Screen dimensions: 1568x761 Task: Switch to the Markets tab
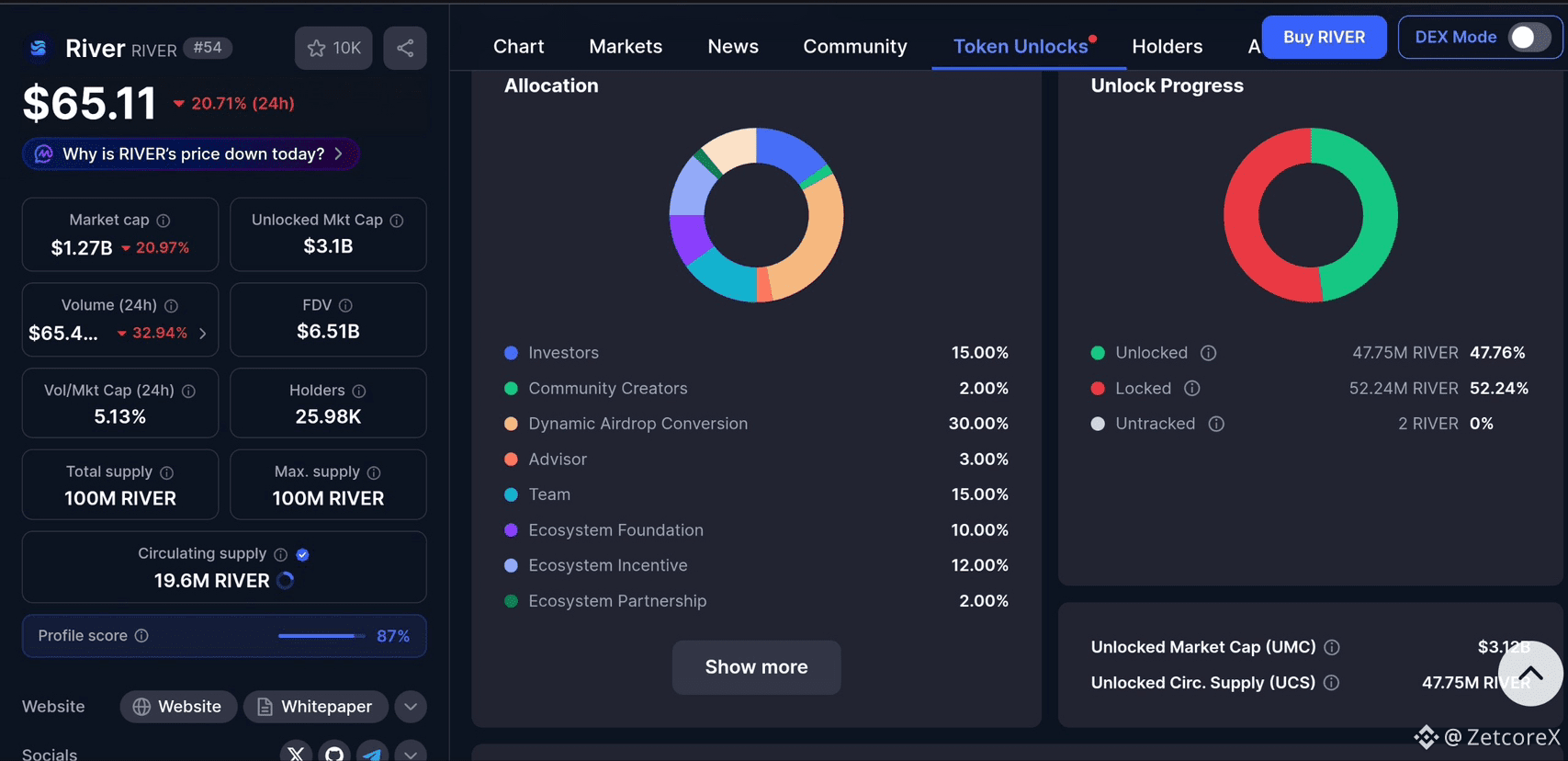coord(625,47)
